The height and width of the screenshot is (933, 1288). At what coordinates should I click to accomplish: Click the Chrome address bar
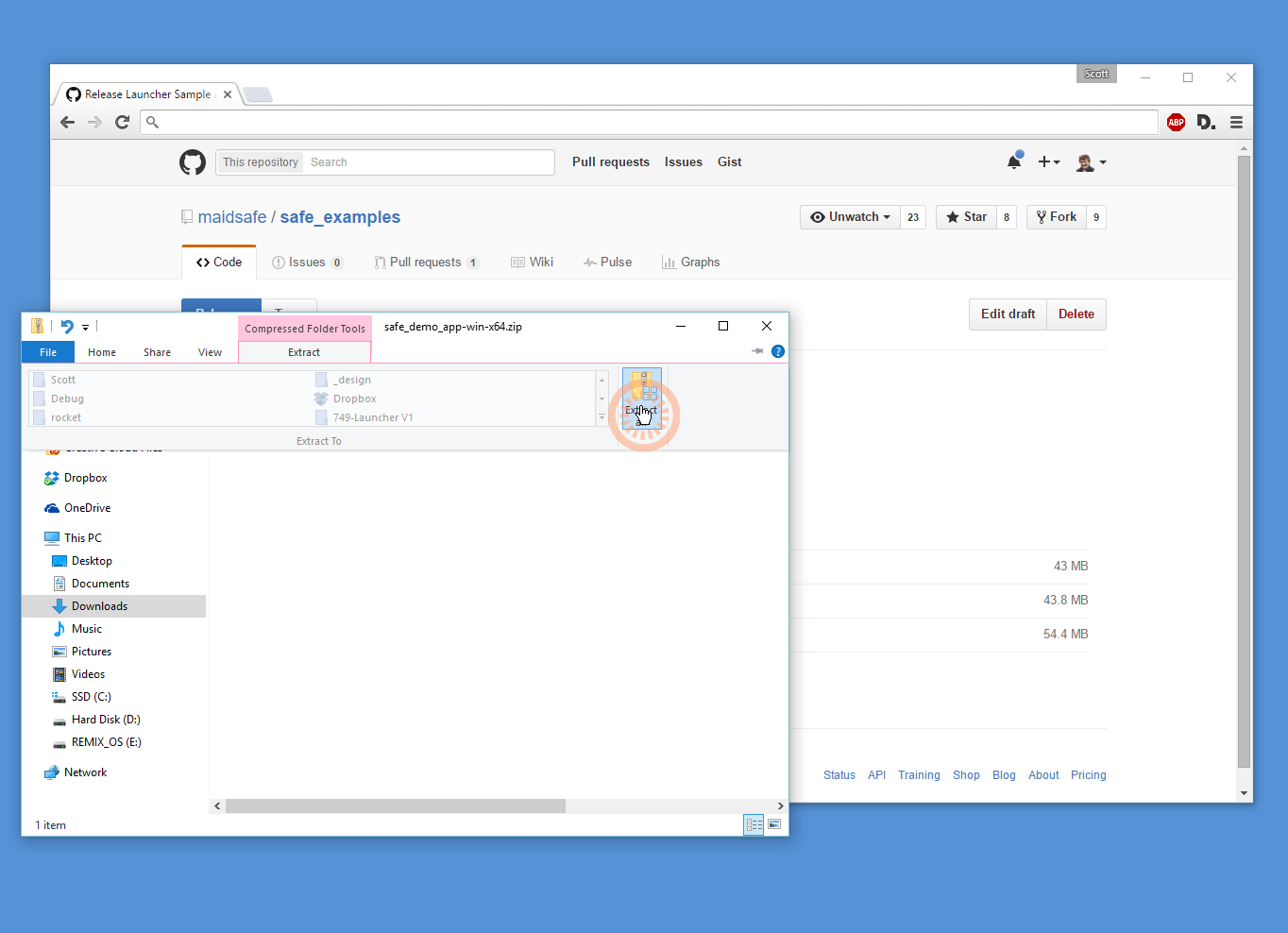(x=649, y=122)
